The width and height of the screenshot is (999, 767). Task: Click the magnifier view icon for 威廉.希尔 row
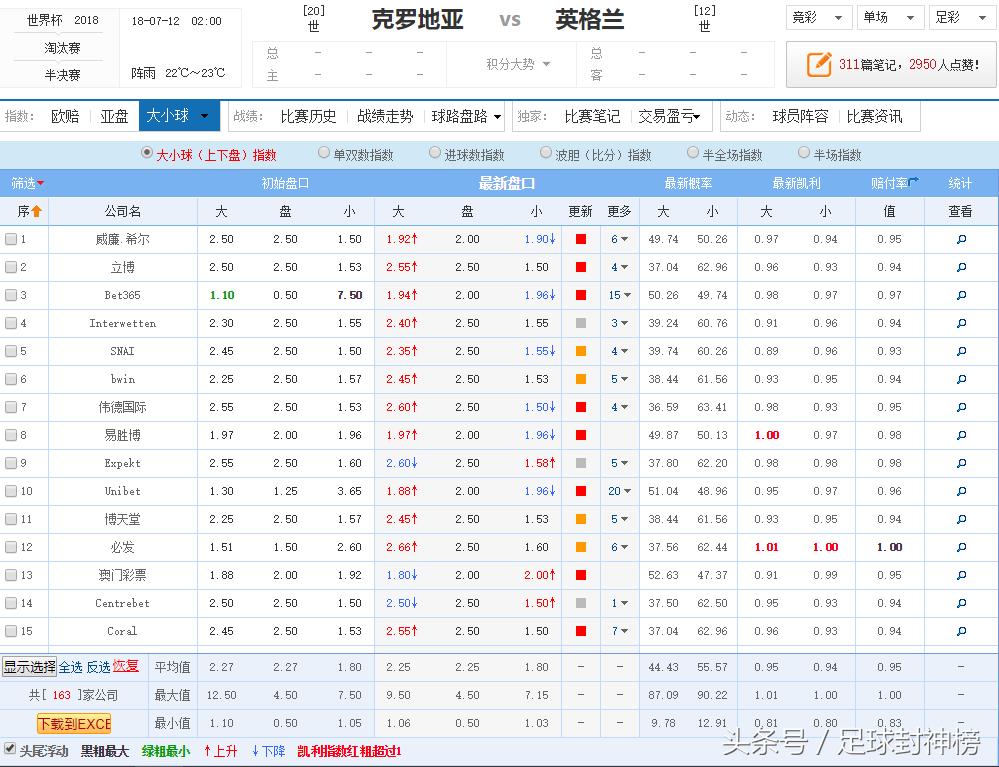pyautogui.click(x=962, y=239)
